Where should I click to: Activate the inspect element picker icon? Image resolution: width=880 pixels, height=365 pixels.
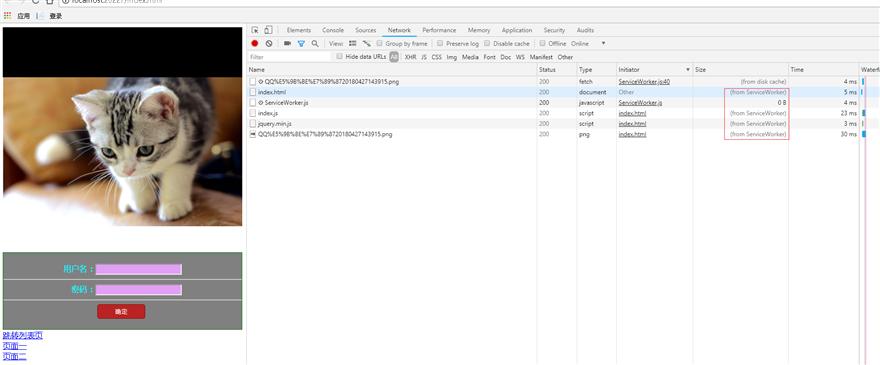pos(255,30)
